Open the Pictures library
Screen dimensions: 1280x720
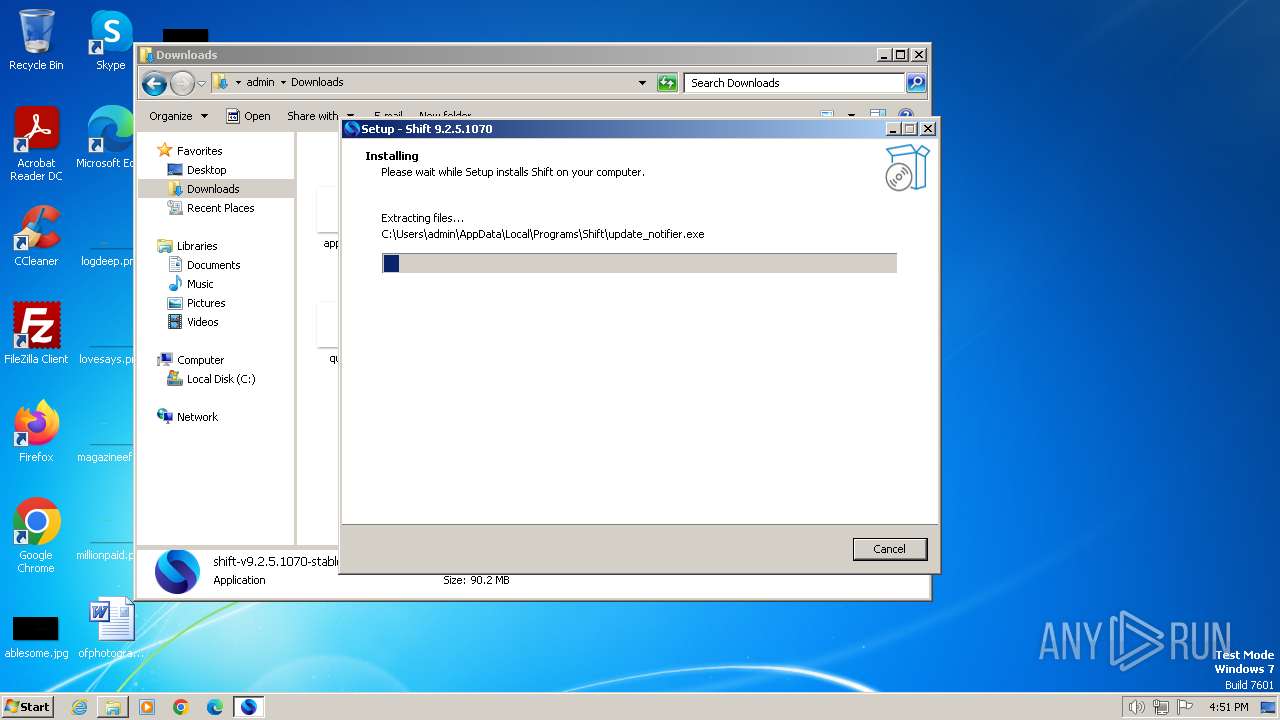(x=205, y=303)
